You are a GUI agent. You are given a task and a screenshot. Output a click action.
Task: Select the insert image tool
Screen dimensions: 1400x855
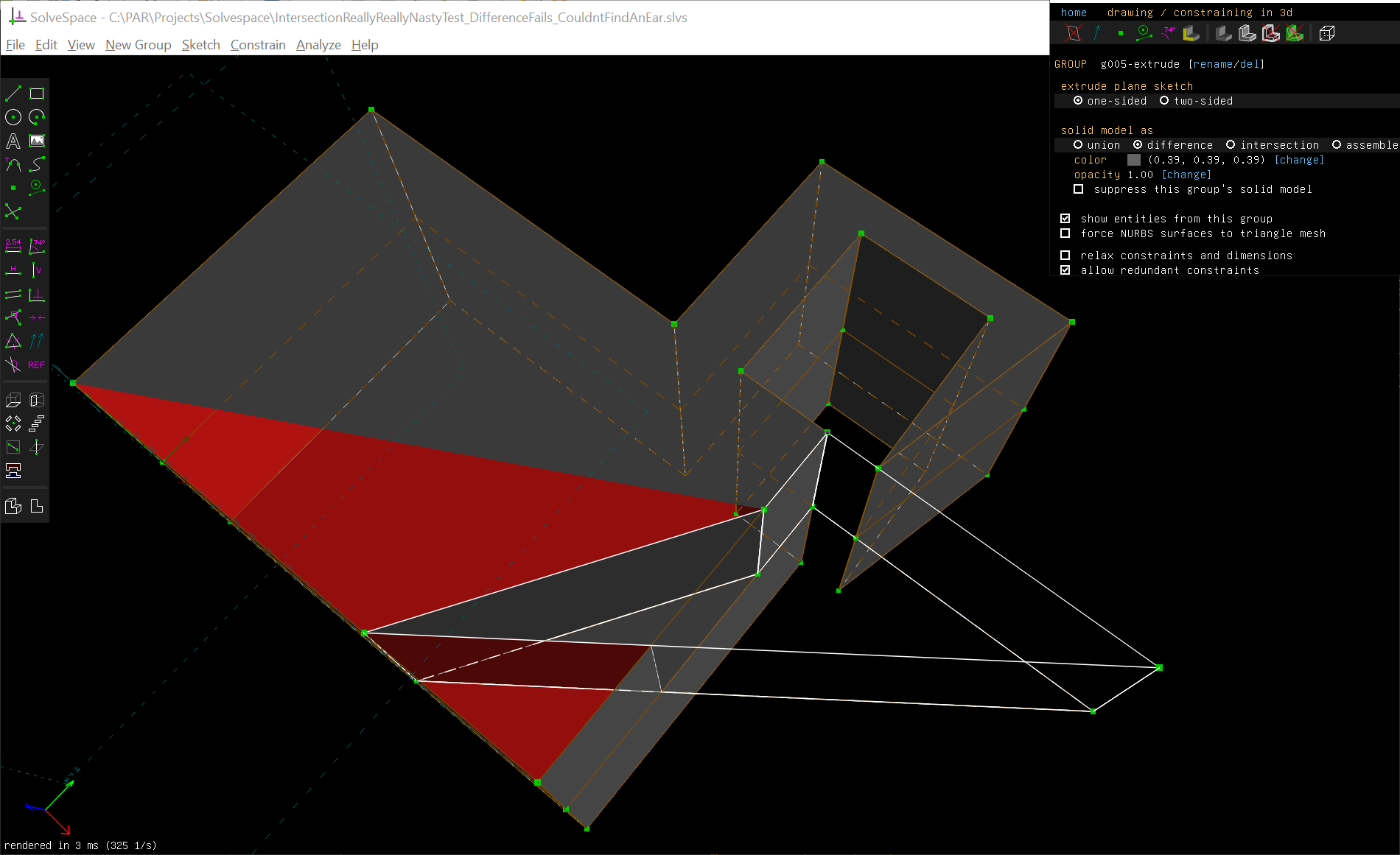point(37,141)
